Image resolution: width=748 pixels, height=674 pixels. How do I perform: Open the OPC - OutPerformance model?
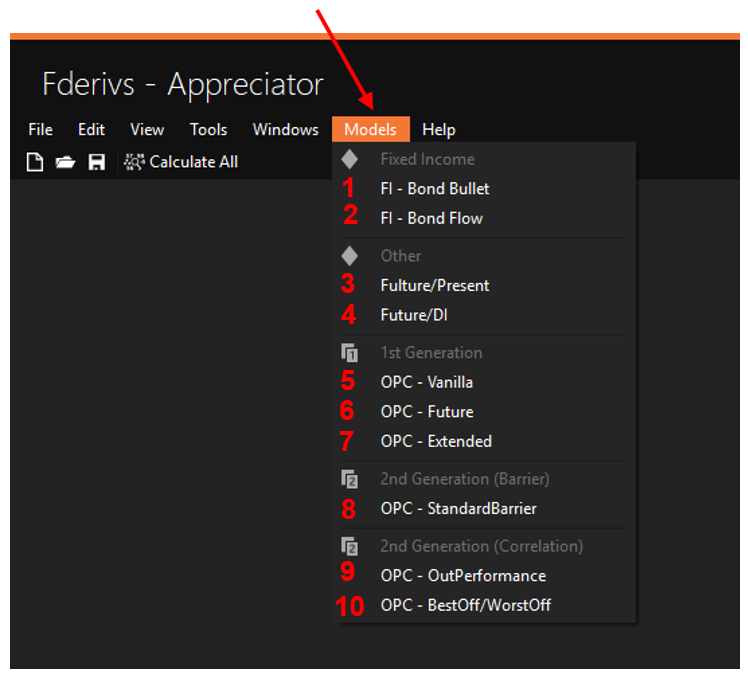(x=462, y=576)
